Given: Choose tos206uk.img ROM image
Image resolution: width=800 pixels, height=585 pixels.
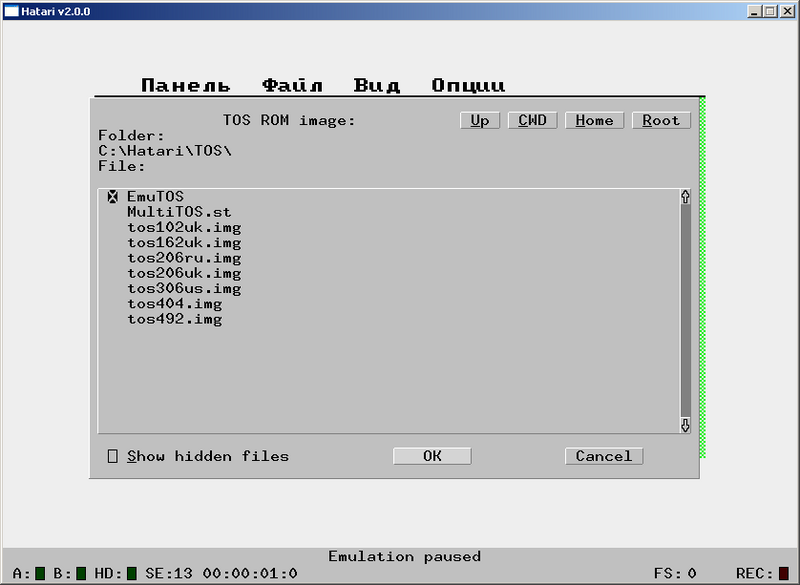Looking at the screenshot, I should tap(184, 273).
